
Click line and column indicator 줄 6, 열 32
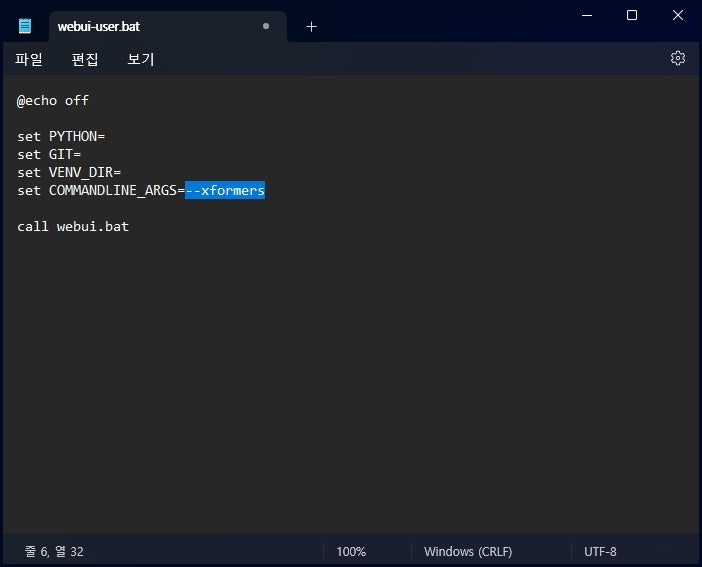(54, 551)
